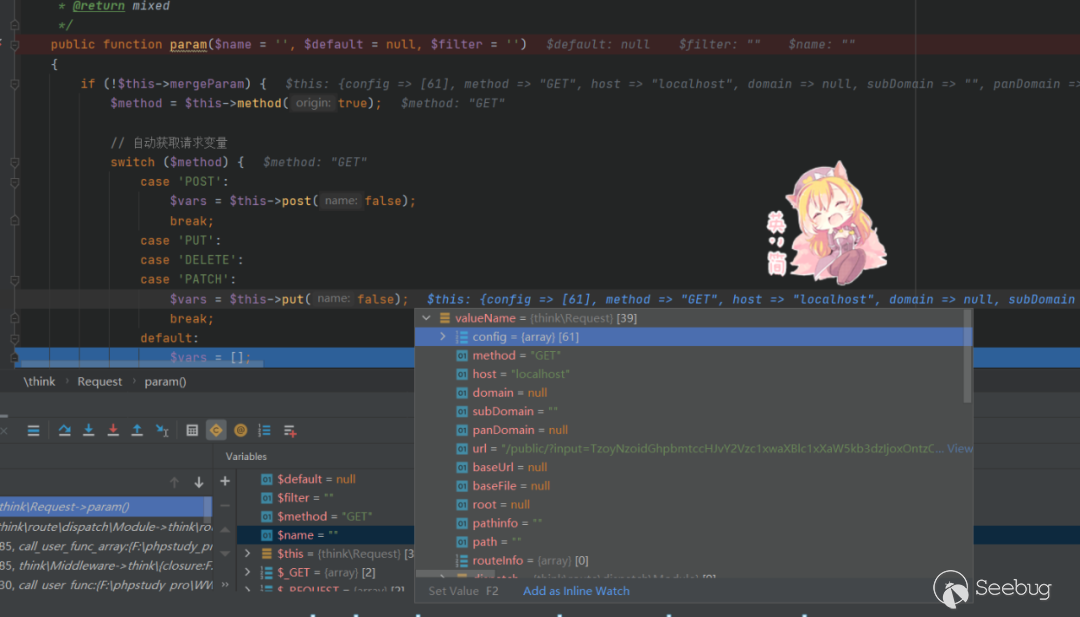Open Evaluate Expression calculator icon

(x=192, y=430)
